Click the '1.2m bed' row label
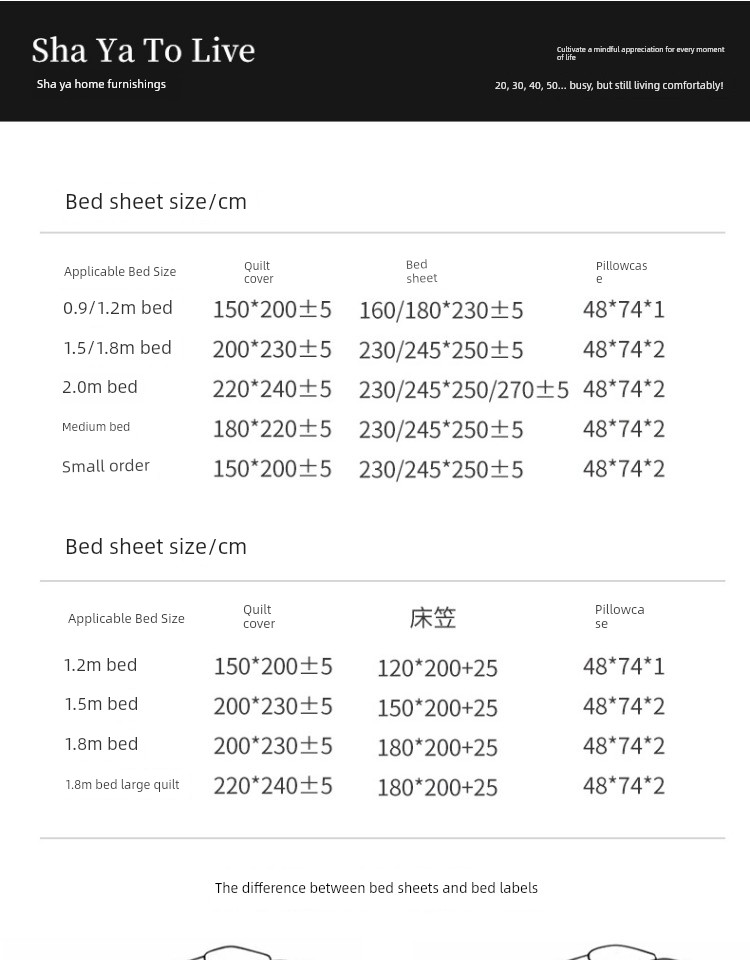Screen dimensions: 750x960 tap(101, 665)
